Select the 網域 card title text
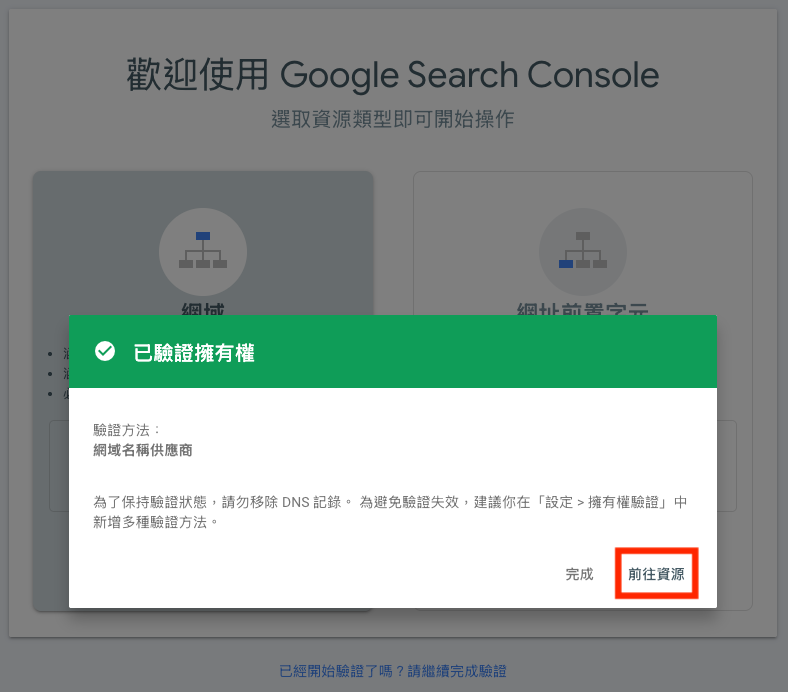Screen dimensions: 788x692 pos(203,308)
